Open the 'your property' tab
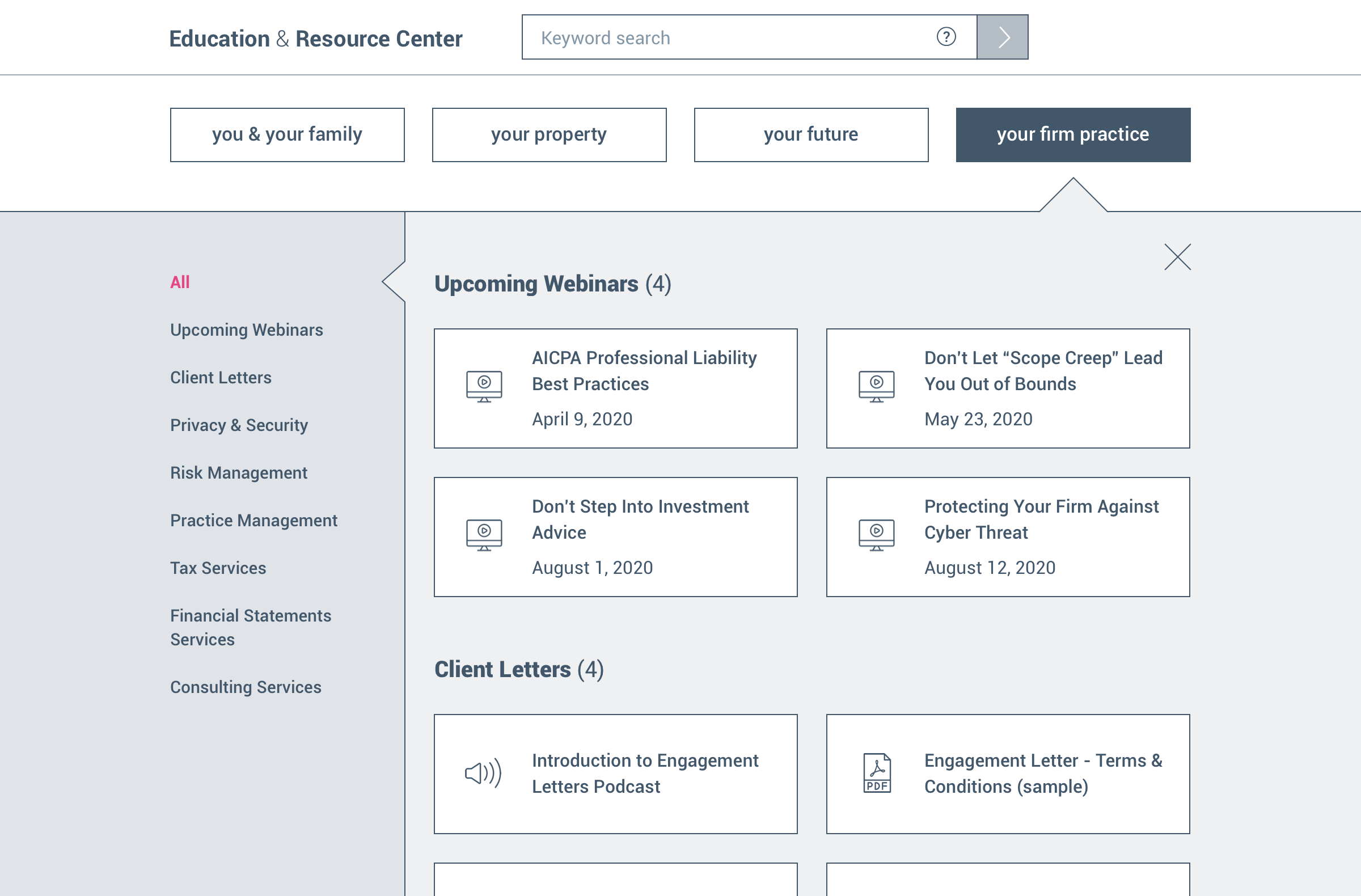Screen dimensions: 1361x896 (549, 135)
